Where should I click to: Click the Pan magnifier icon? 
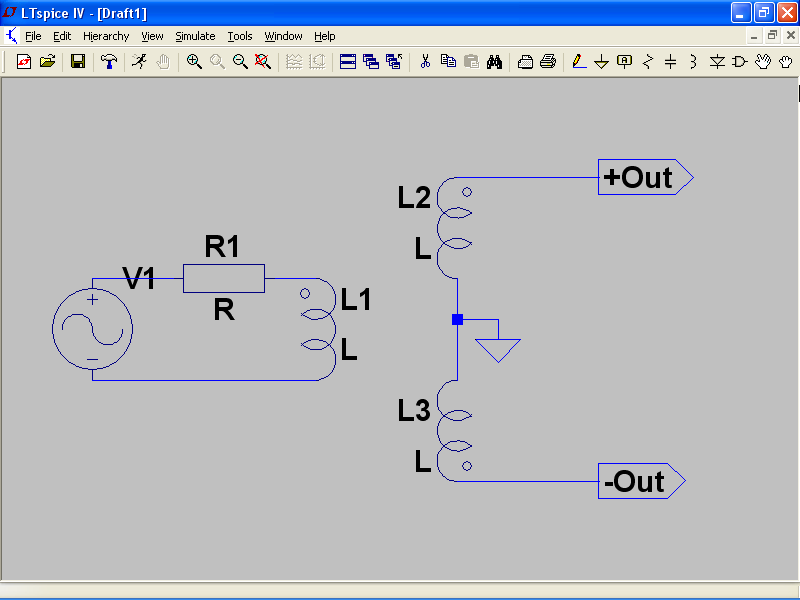(217, 62)
